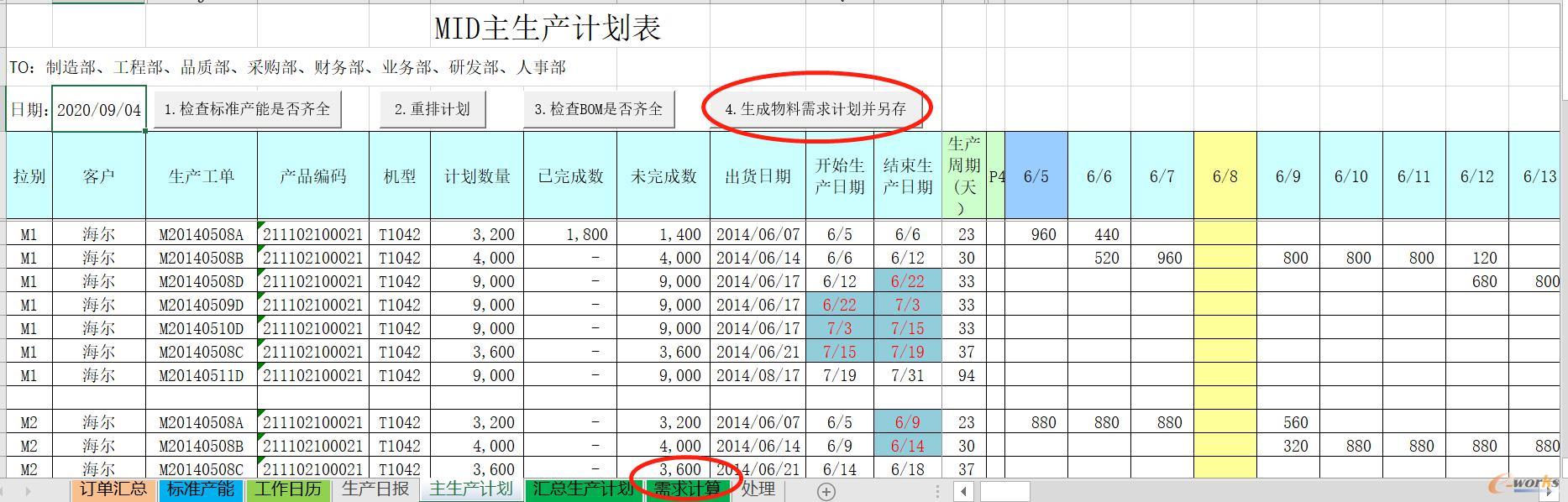Select the end date cell 7/31
The height and width of the screenshot is (502, 1568).
coord(908,375)
